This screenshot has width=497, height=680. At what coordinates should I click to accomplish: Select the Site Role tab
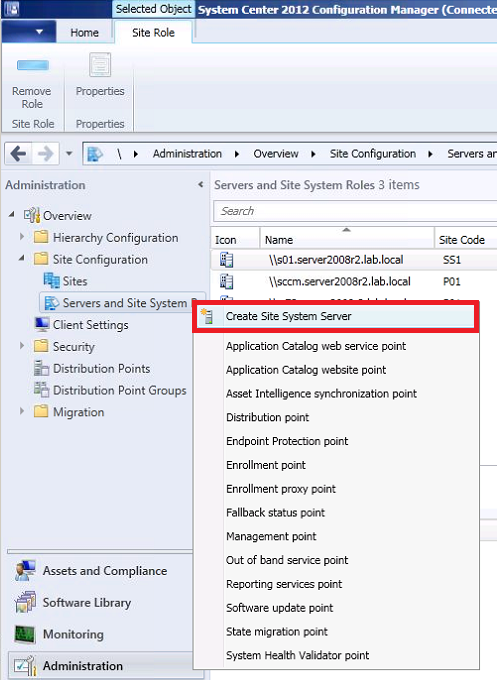coord(153,33)
